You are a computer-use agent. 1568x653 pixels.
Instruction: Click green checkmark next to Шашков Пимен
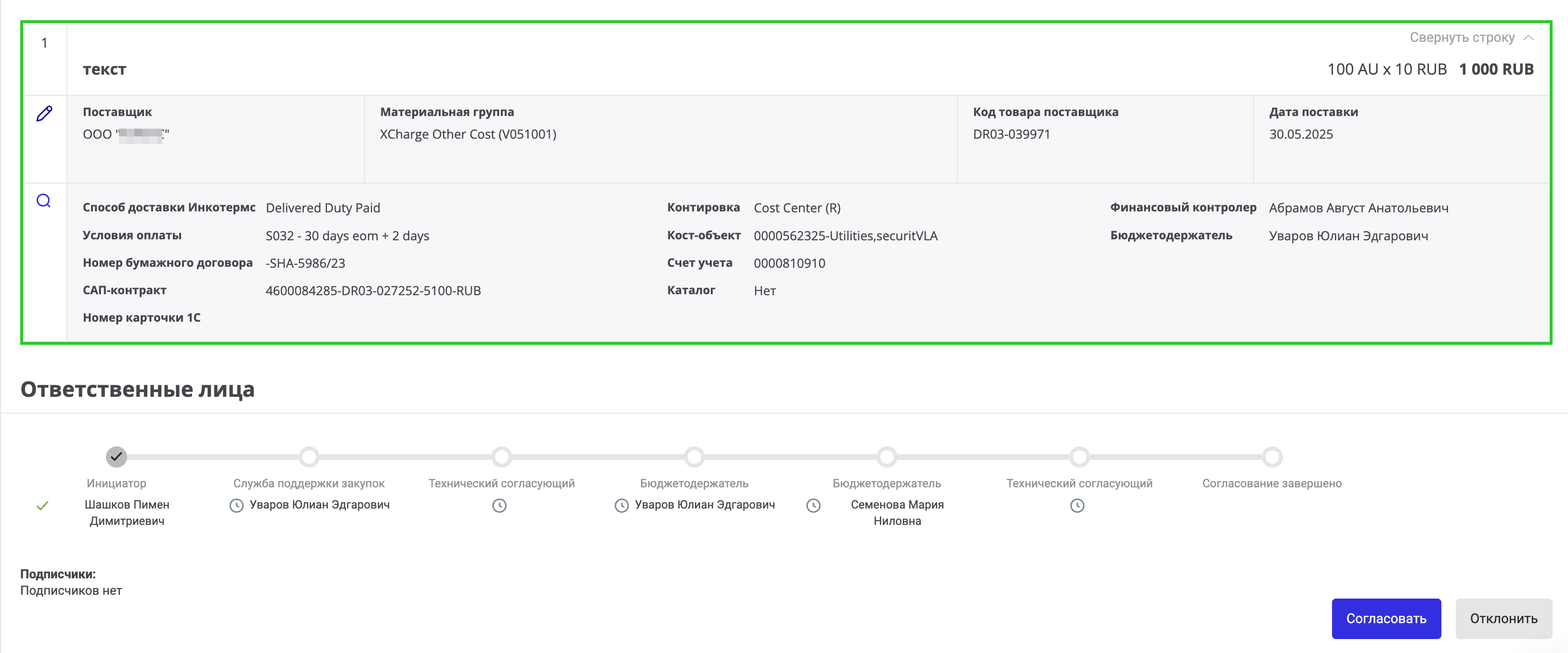[42, 506]
